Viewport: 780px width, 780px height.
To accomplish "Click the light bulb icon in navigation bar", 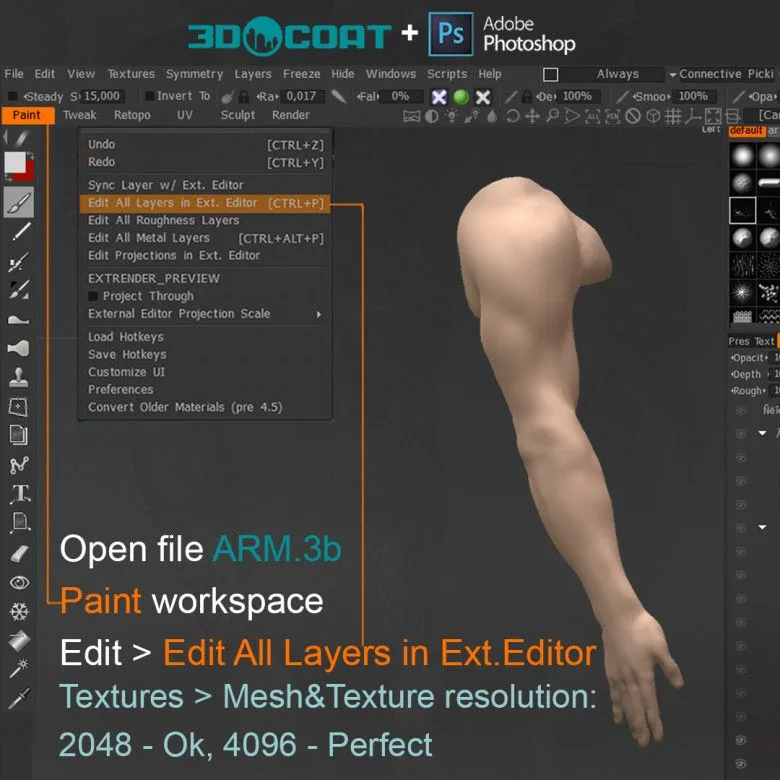I will pyautogui.click(x=452, y=116).
